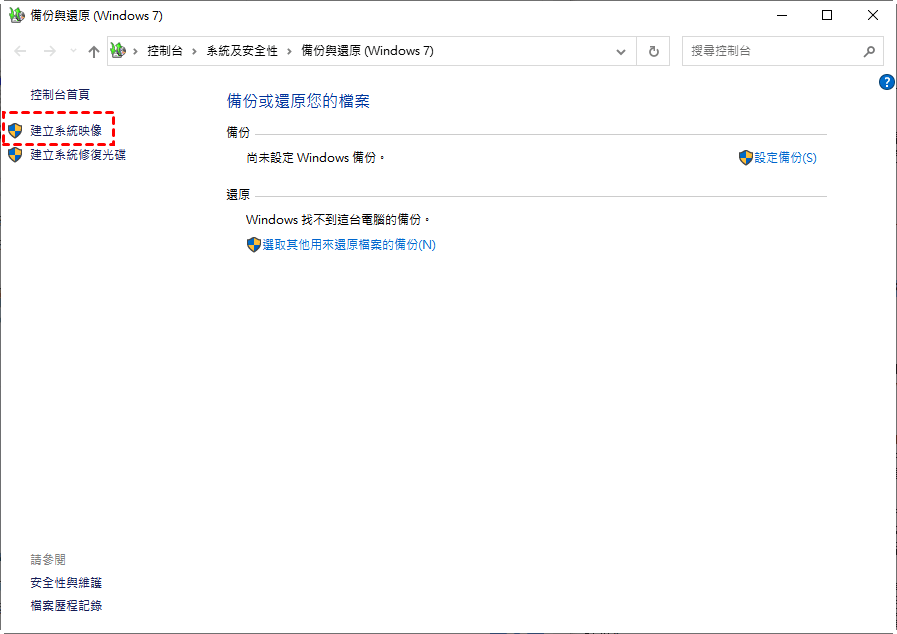This screenshot has height=634, width=897.
Task: Open the 建立系統修復光碟 link
Action: pos(78,155)
